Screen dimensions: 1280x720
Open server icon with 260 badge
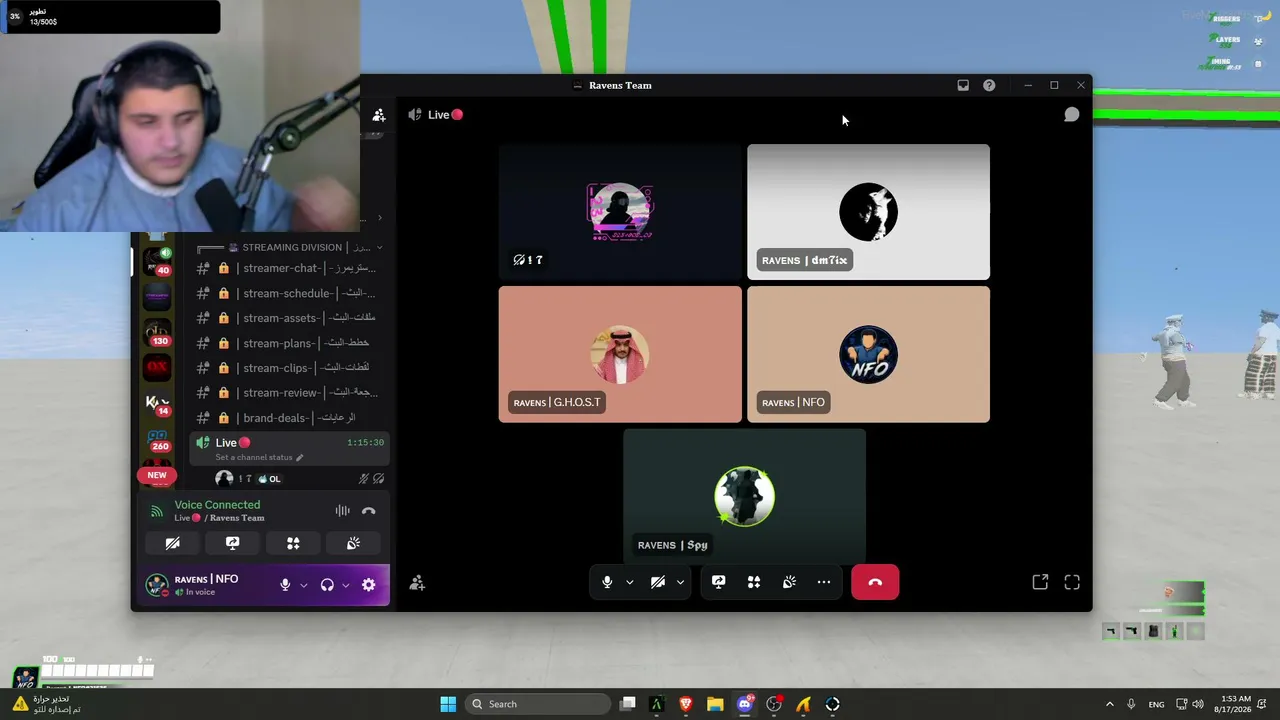[158, 440]
